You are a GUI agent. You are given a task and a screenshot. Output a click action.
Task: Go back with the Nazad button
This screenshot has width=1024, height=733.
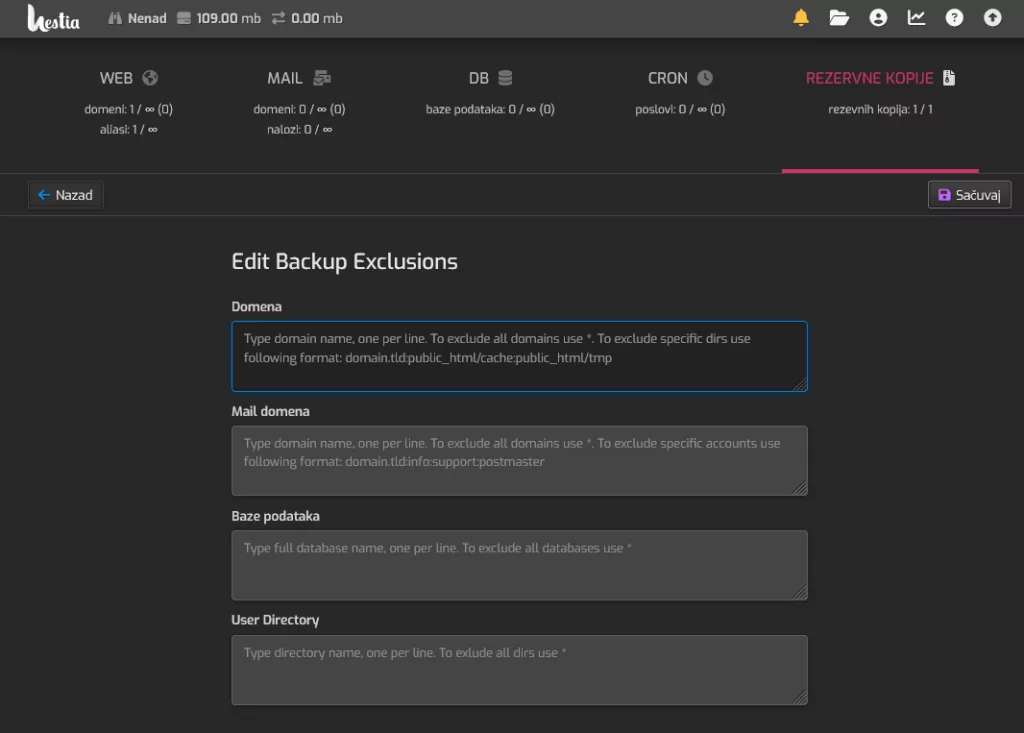pyautogui.click(x=65, y=195)
